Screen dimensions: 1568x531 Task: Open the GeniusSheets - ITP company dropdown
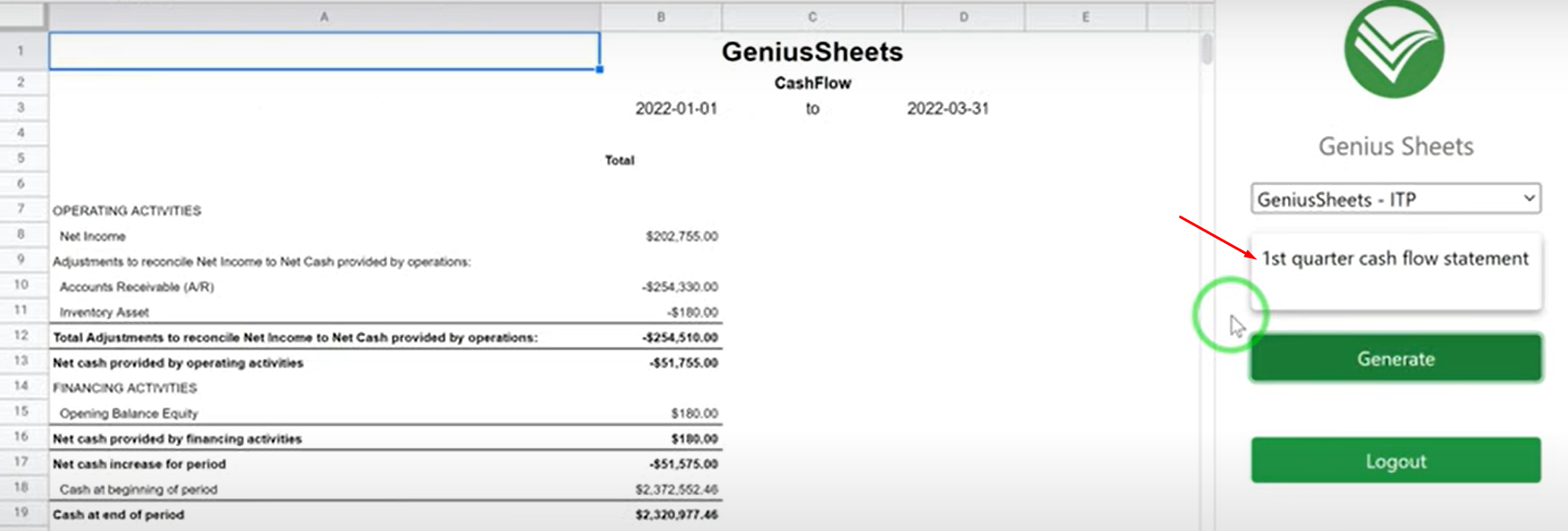(x=1395, y=199)
